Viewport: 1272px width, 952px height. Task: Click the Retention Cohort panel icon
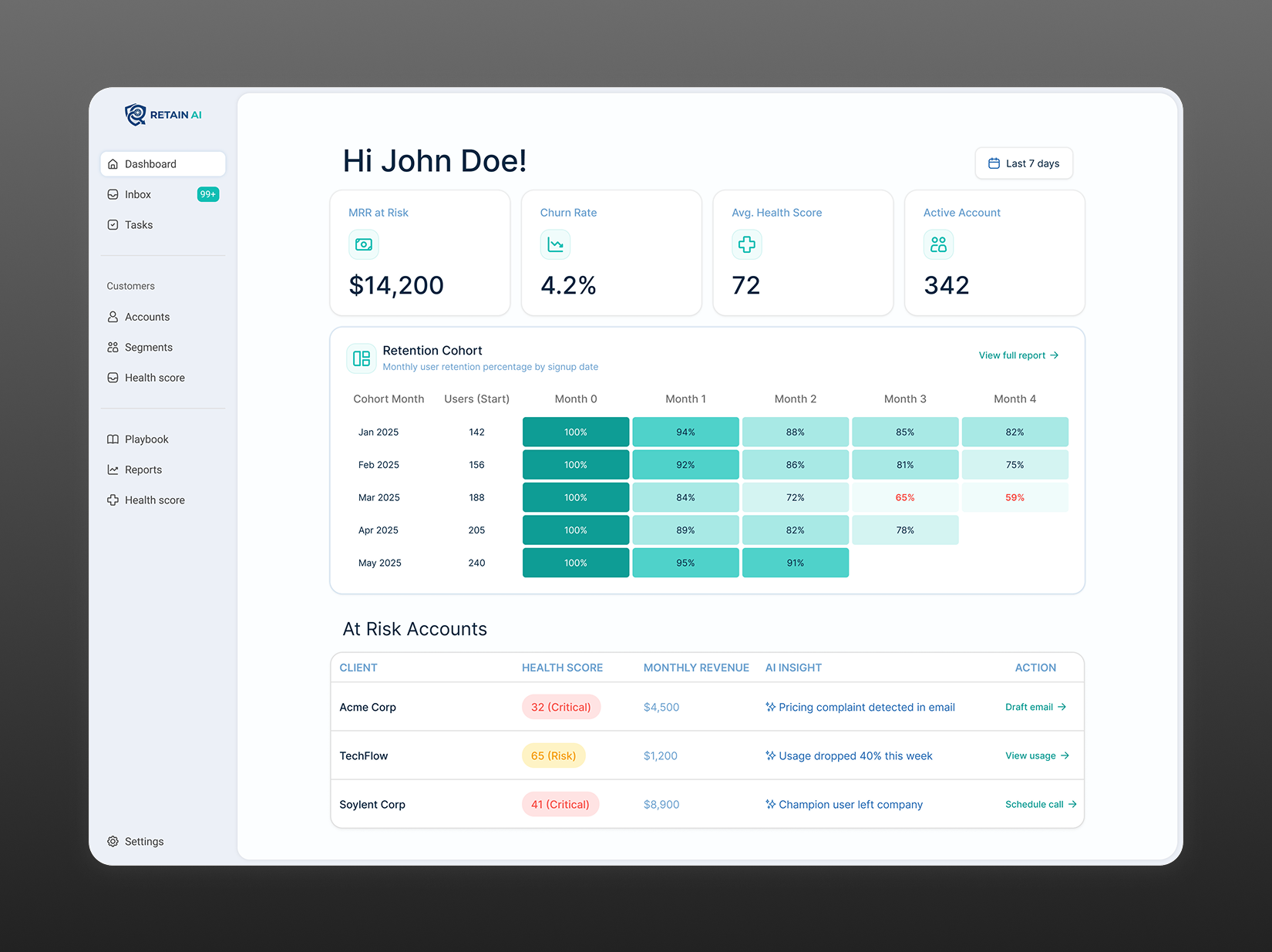(361, 358)
